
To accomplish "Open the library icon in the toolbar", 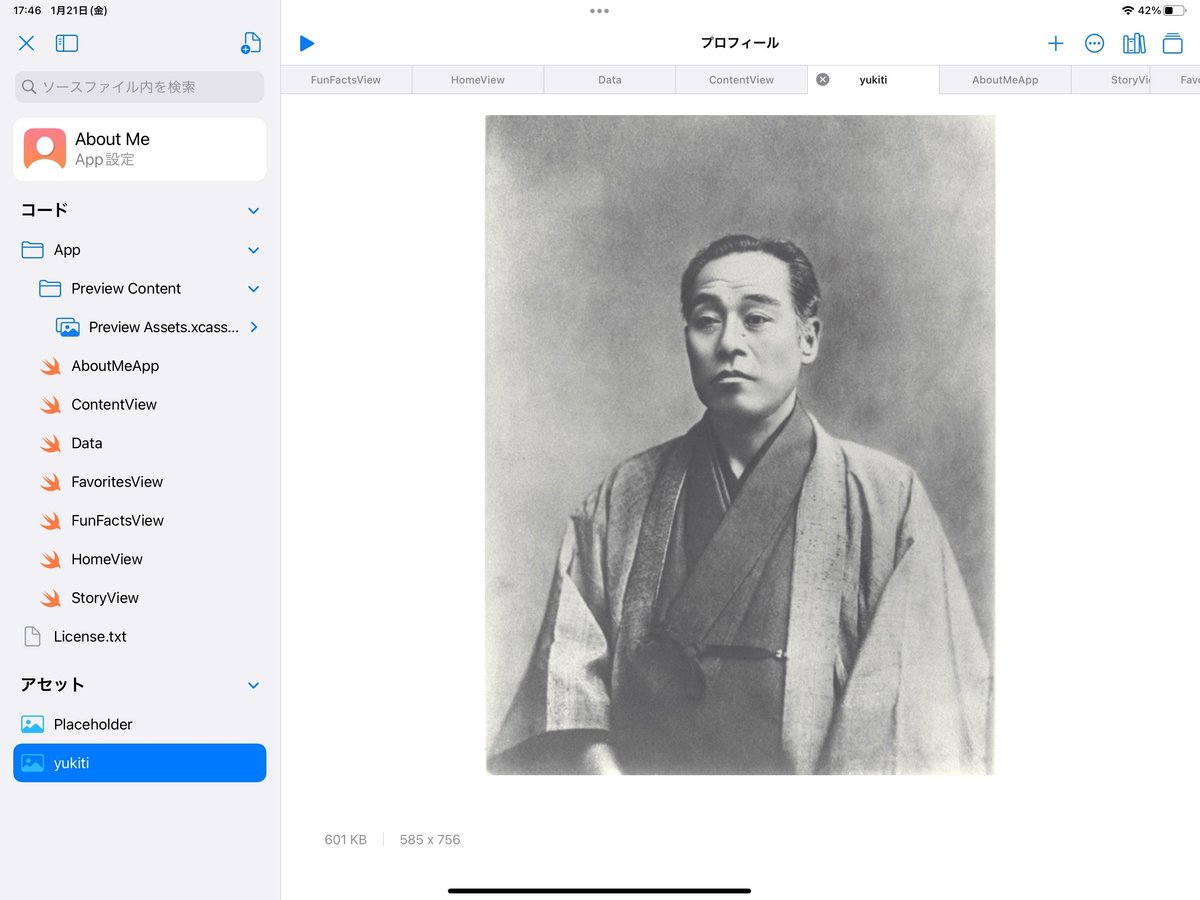I will [1134, 43].
